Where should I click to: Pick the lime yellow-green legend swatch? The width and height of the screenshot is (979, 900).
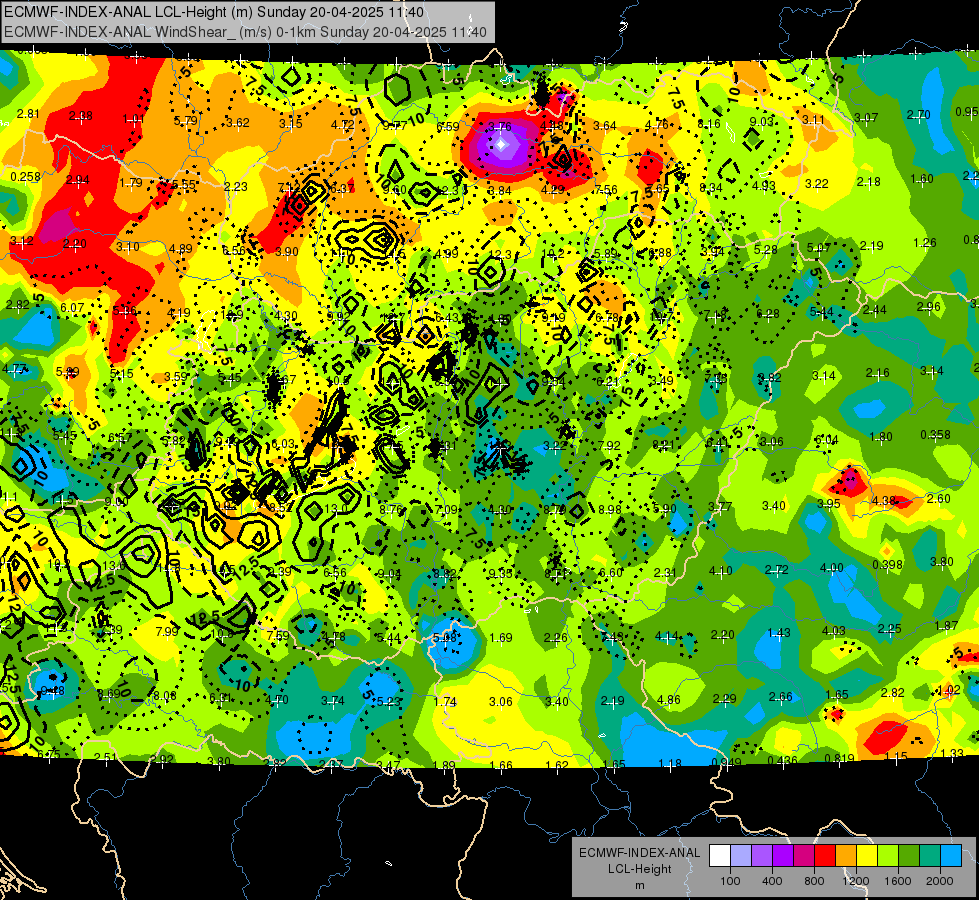888,856
